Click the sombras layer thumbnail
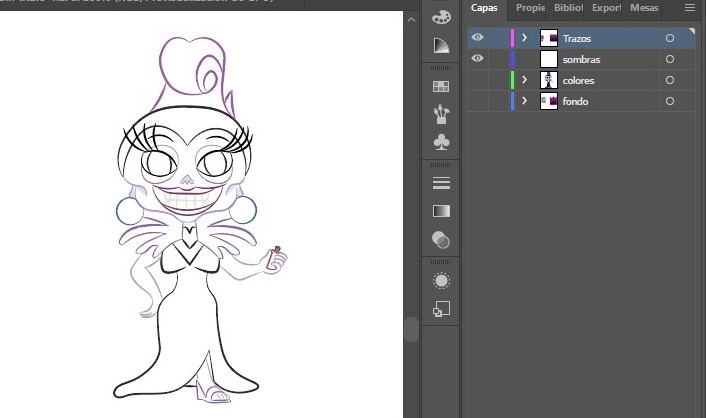This screenshot has height=418, width=706. coord(548,59)
